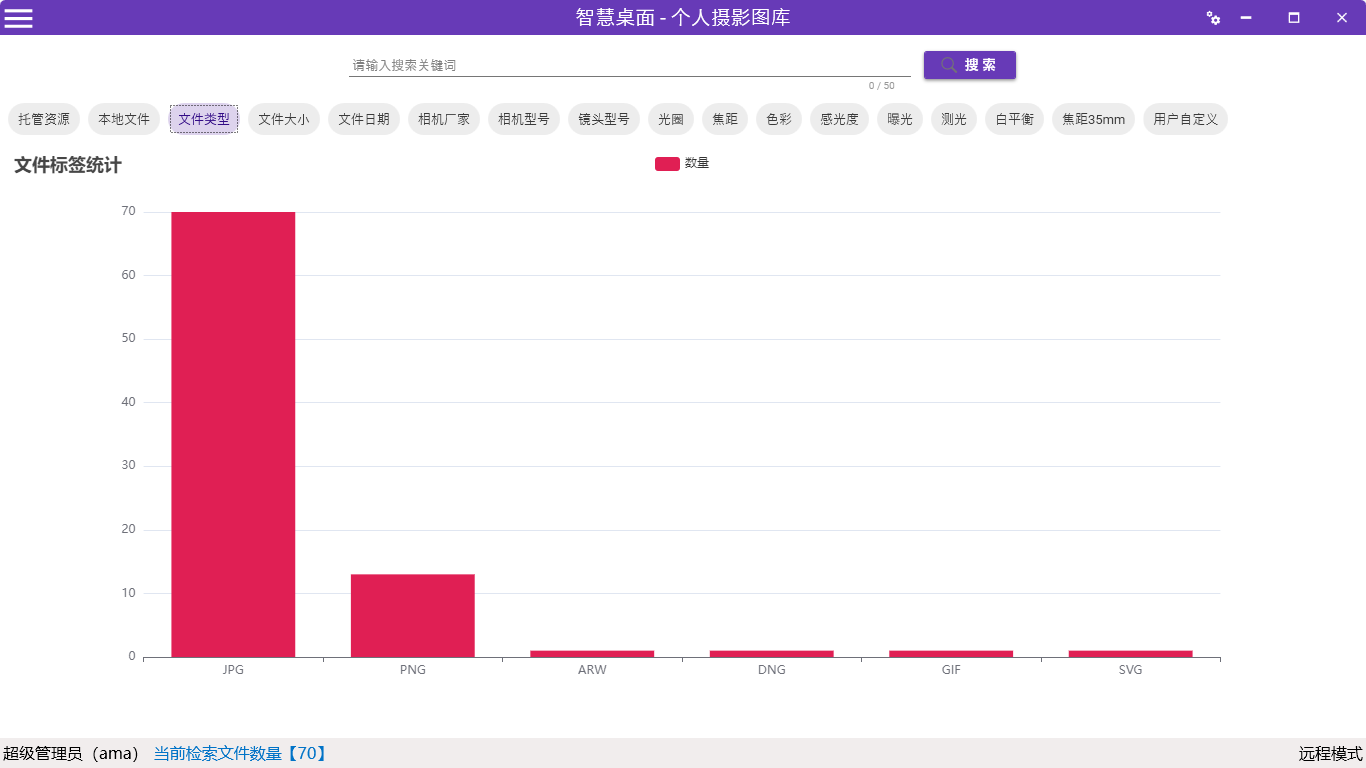The width and height of the screenshot is (1366, 768).
Task: Open the hamburger menu icon
Action: pos(19,18)
